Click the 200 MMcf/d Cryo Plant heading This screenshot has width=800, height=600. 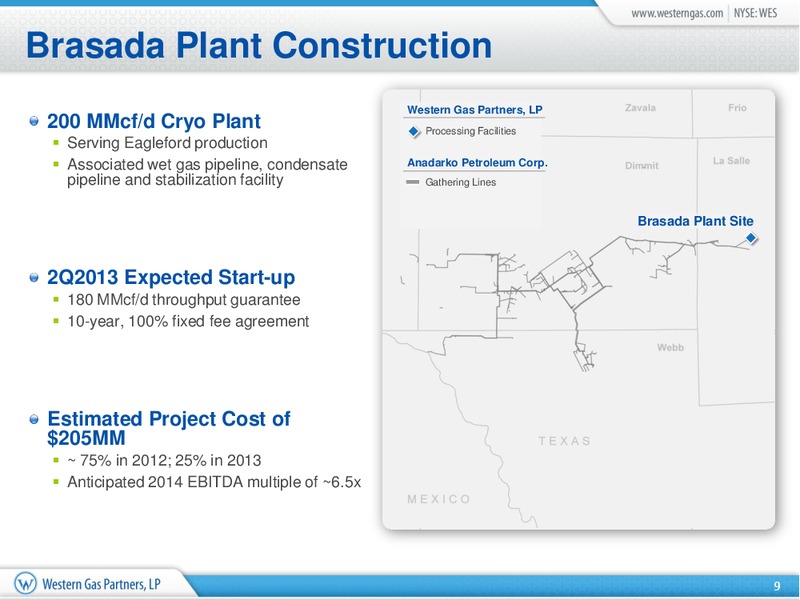click(154, 121)
